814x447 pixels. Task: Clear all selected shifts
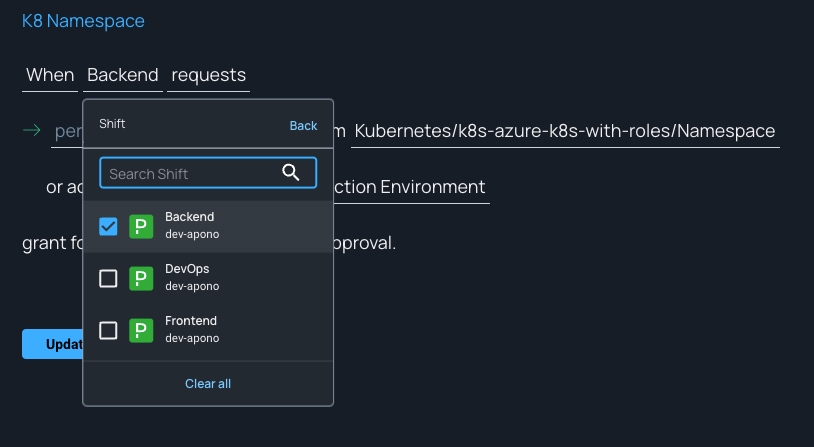208,383
